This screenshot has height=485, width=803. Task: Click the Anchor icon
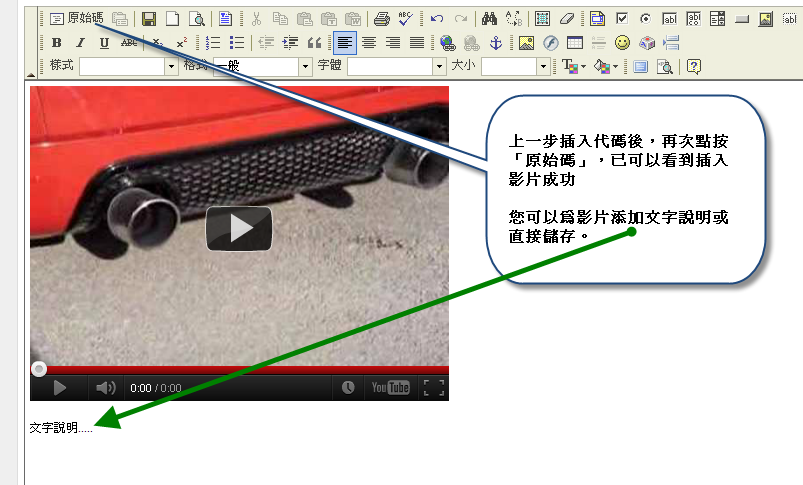[x=495, y=43]
